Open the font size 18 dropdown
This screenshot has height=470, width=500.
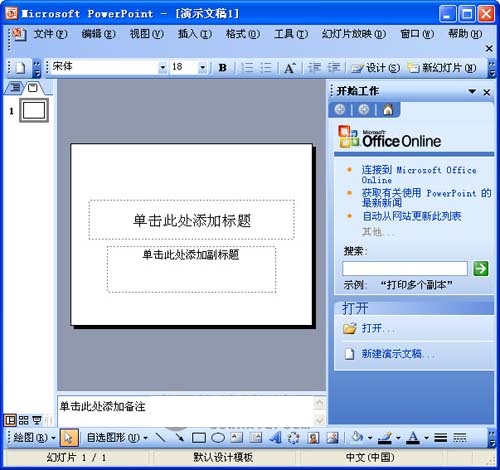[202, 68]
